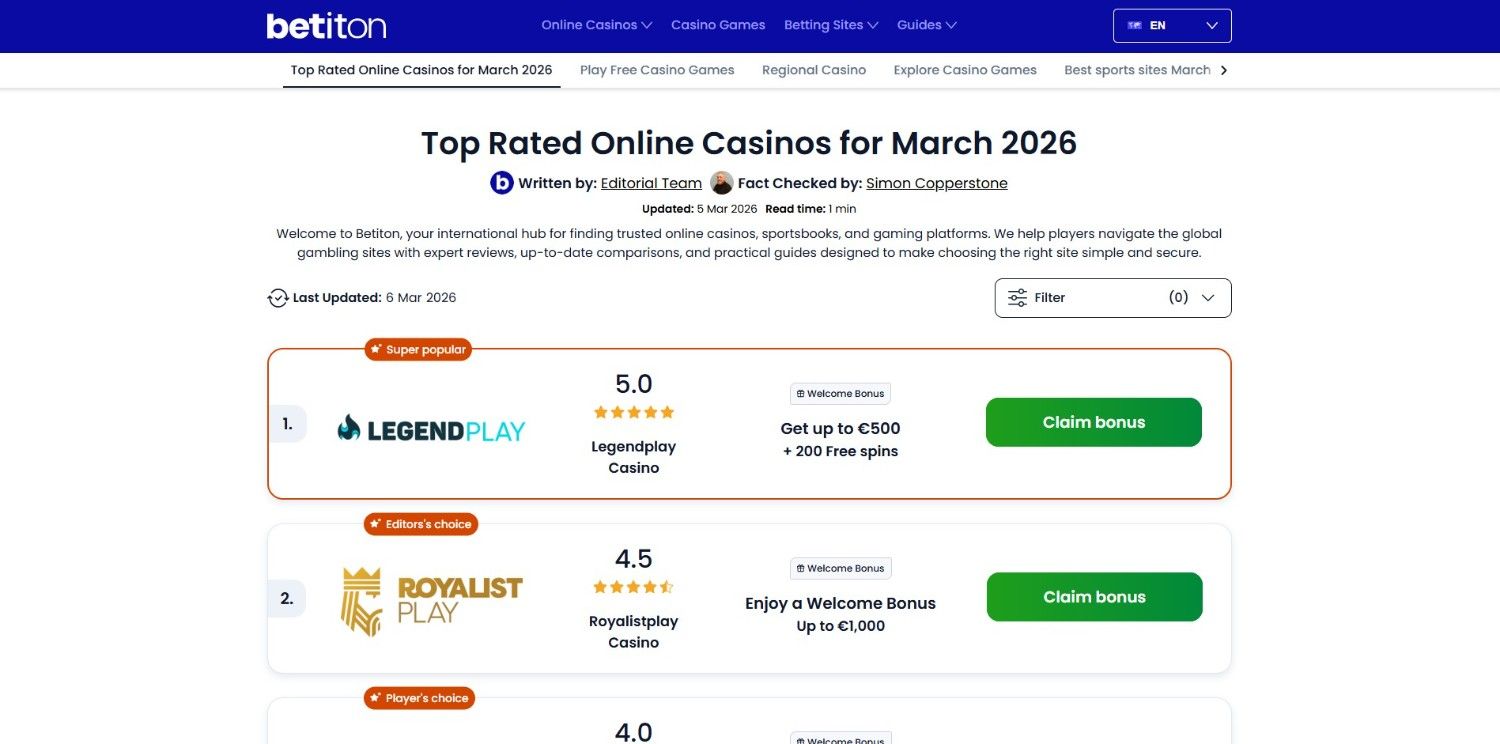The image size is (1500, 744).
Task: Click the refresh-clock icon beside Last Updated
Action: click(277, 297)
